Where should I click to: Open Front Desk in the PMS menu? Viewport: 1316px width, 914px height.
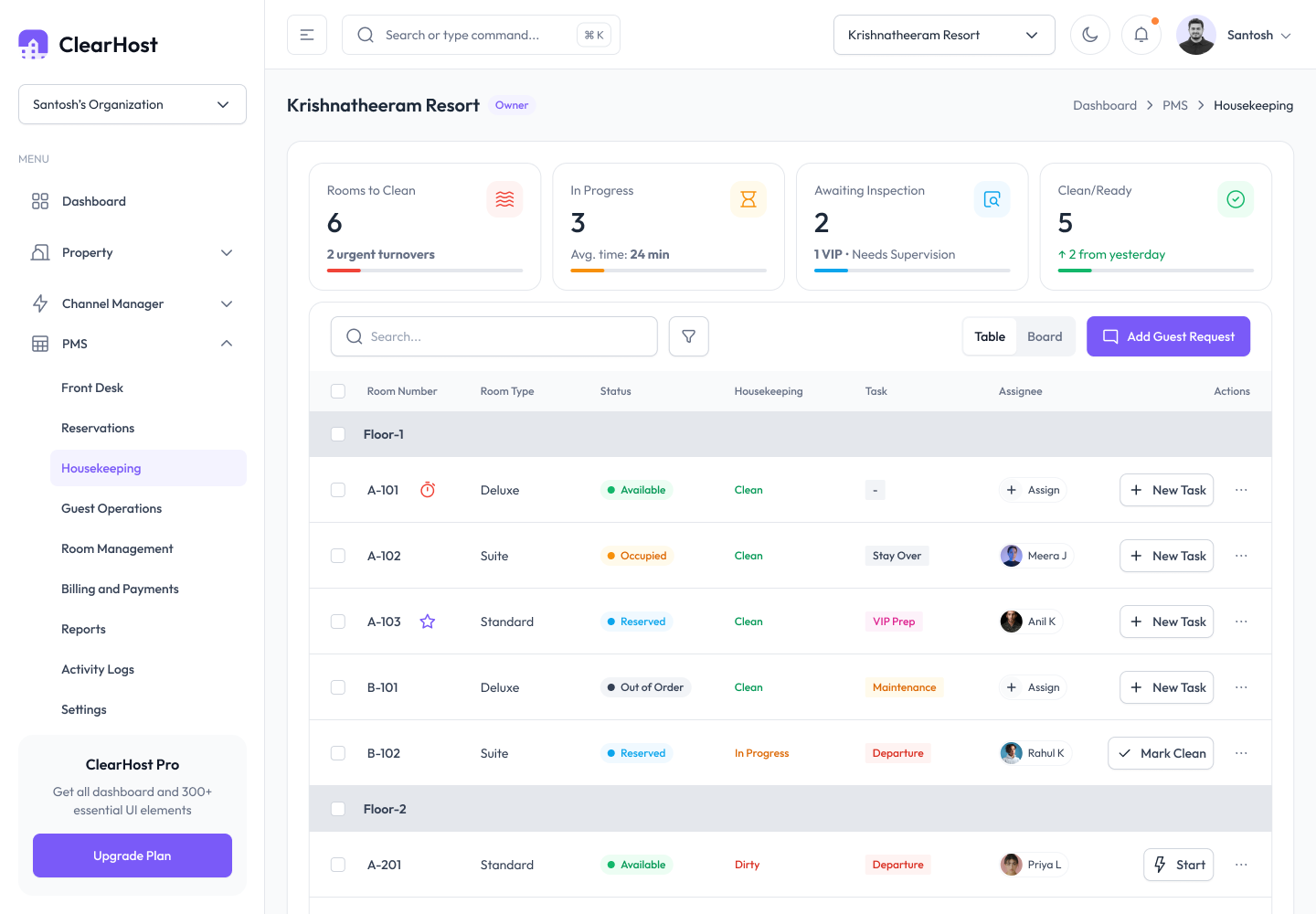(x=92, y=388)
